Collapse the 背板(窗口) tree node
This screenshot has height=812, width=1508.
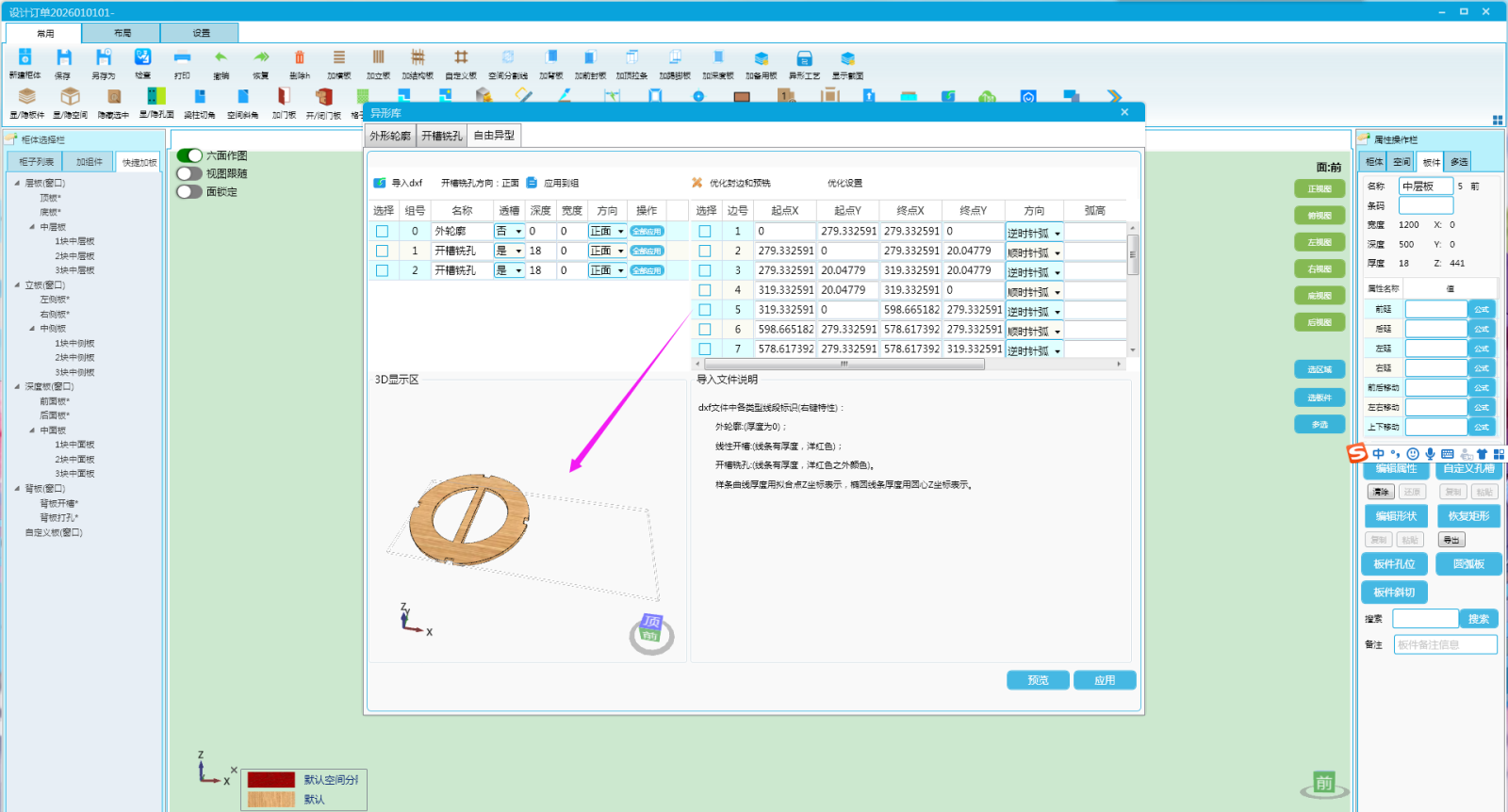17,488
